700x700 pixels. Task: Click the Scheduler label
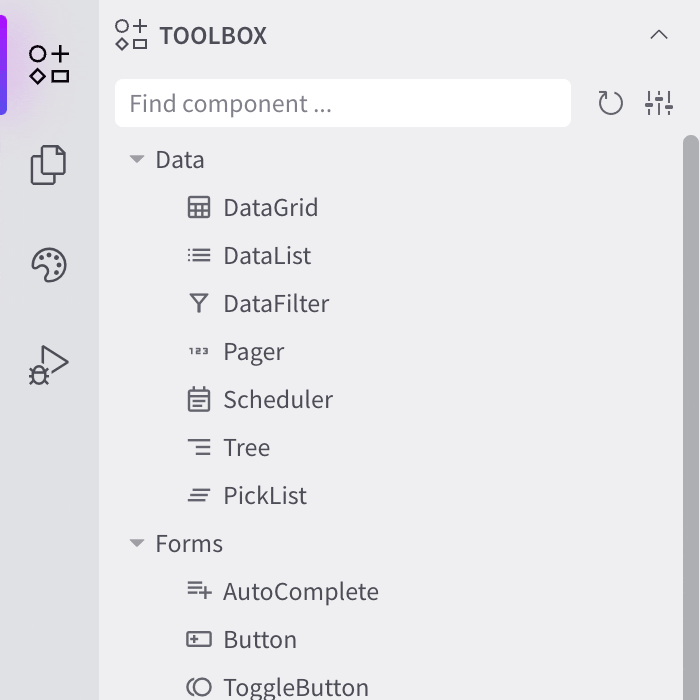(x=278, y=400)
